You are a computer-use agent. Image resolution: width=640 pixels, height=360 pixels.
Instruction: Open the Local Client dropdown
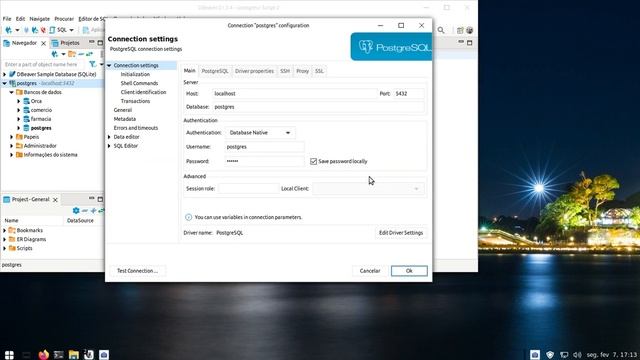pos(368,189)
